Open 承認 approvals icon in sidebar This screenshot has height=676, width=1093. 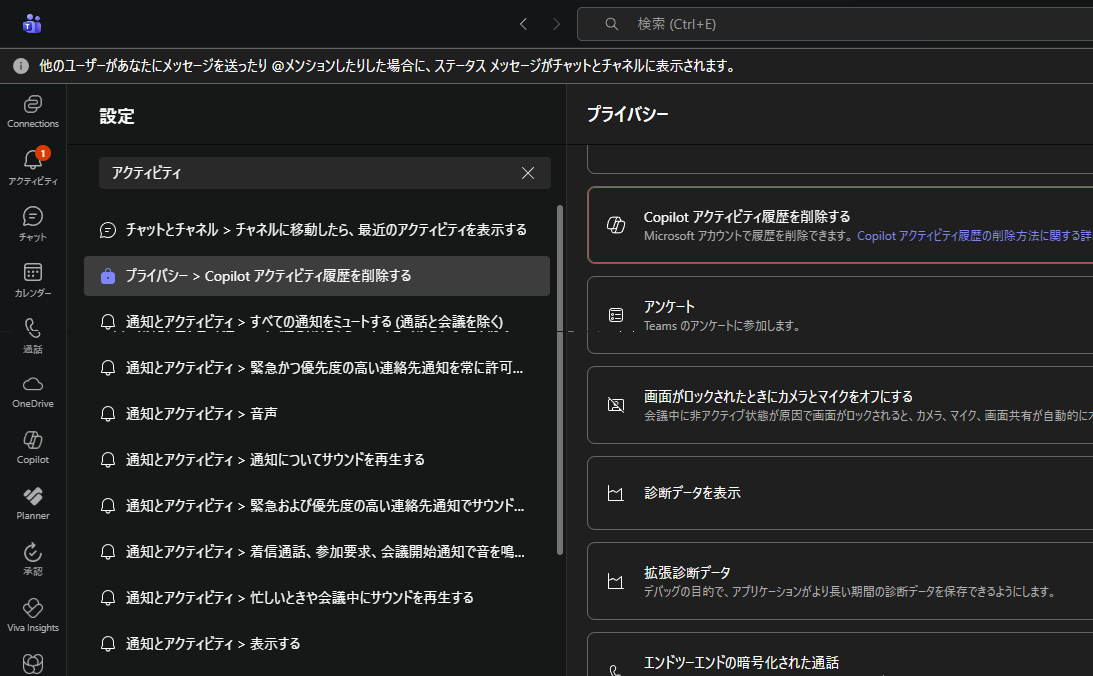(x=33, y=558)
